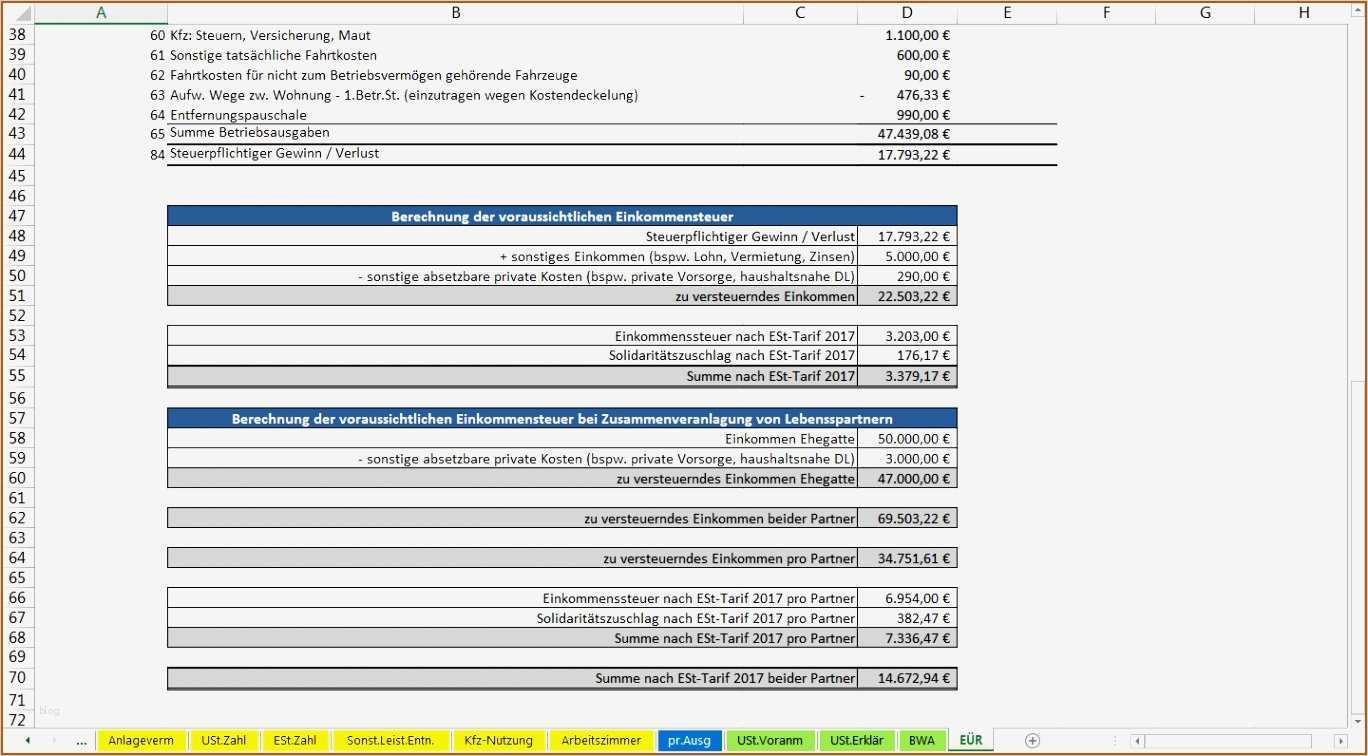Screen dimensions: 1368x756
Task: Open the Sonst.Leist.Entn. sheet tab
Action: pyautogui.click(x=390, y=740)
